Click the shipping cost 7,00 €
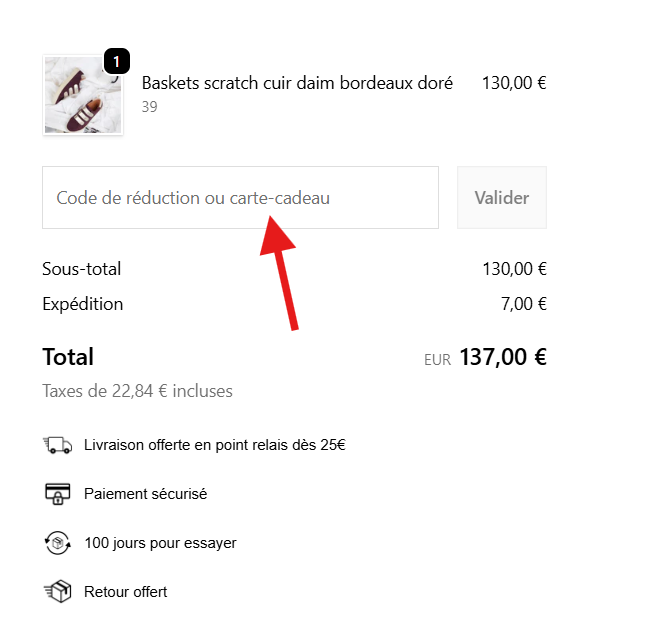Screen dimensions: 670x643 coord(522,304)
